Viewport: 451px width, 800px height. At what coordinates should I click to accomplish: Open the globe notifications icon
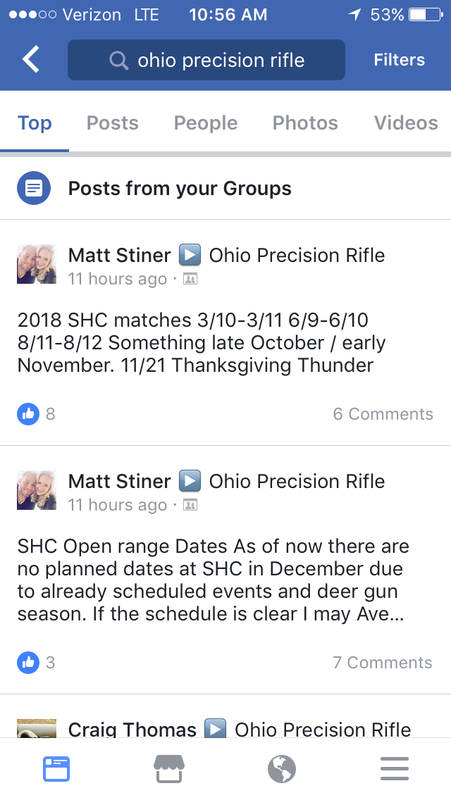click(x=282, y=768)
